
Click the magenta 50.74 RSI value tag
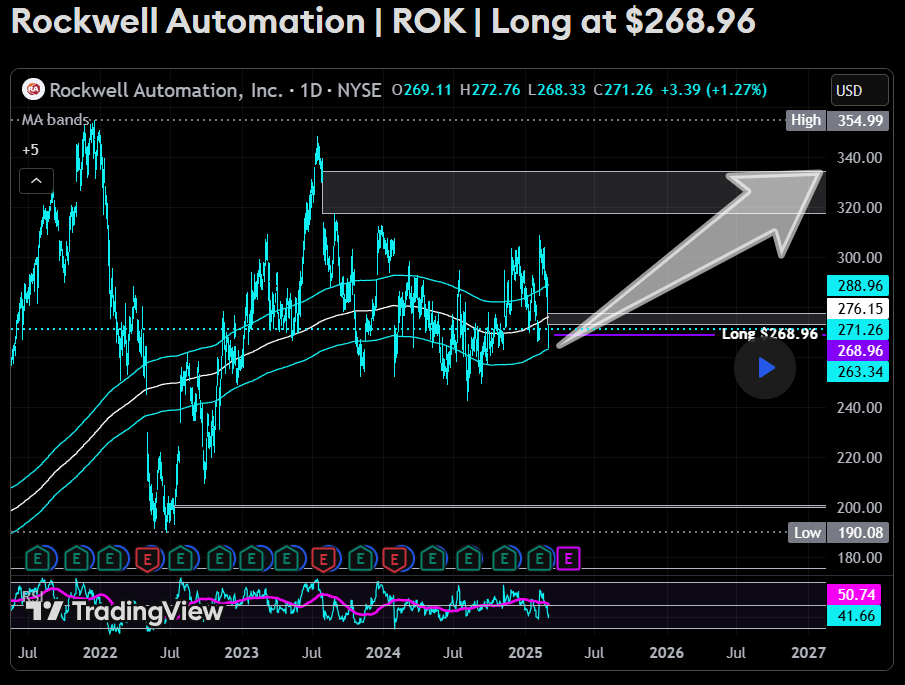855,594
